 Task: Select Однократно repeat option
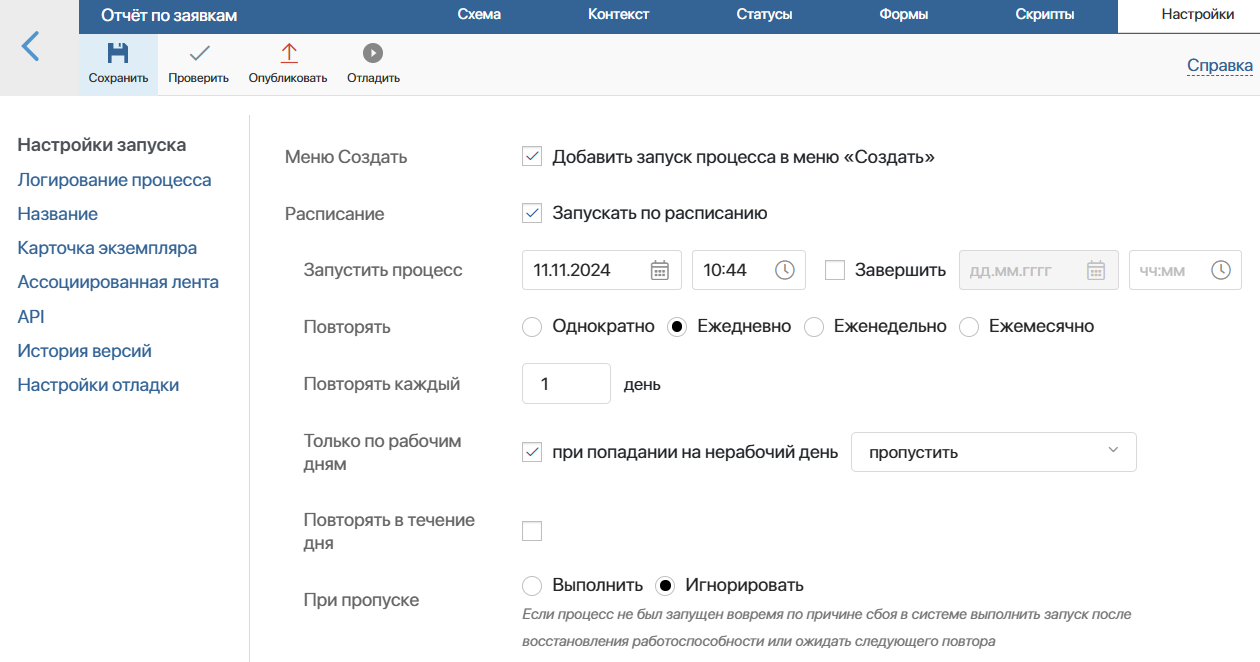(x=532, y=327)
